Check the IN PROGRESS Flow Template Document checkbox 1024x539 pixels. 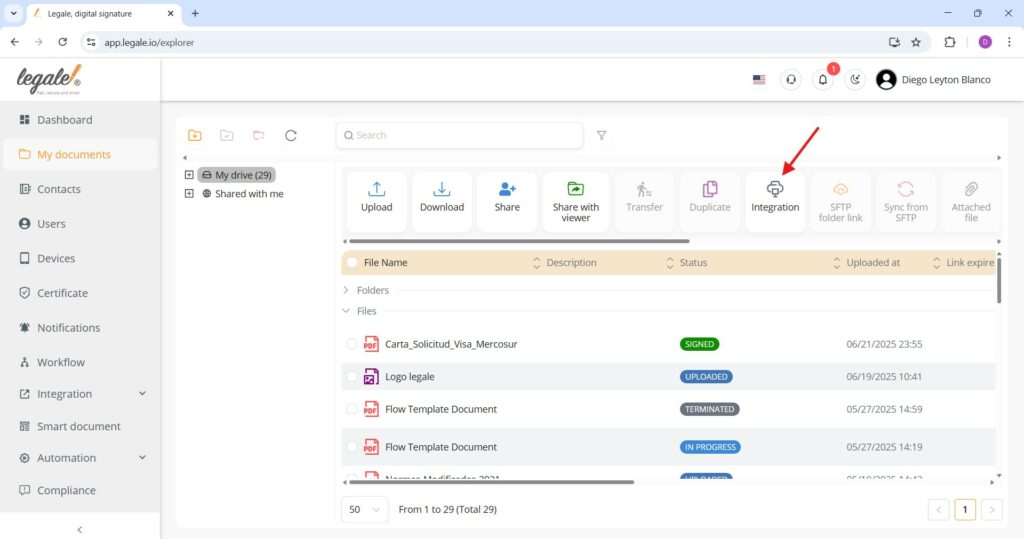point(351,447)
